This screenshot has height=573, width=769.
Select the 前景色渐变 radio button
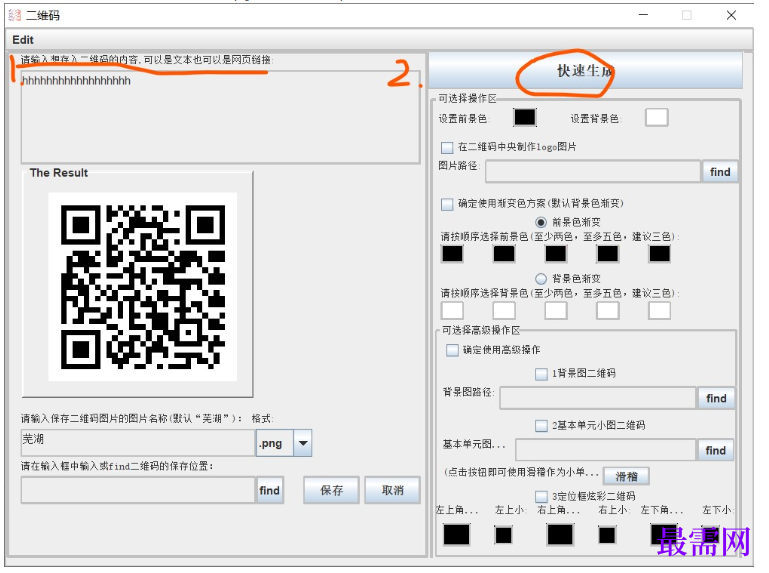[540, 222]
